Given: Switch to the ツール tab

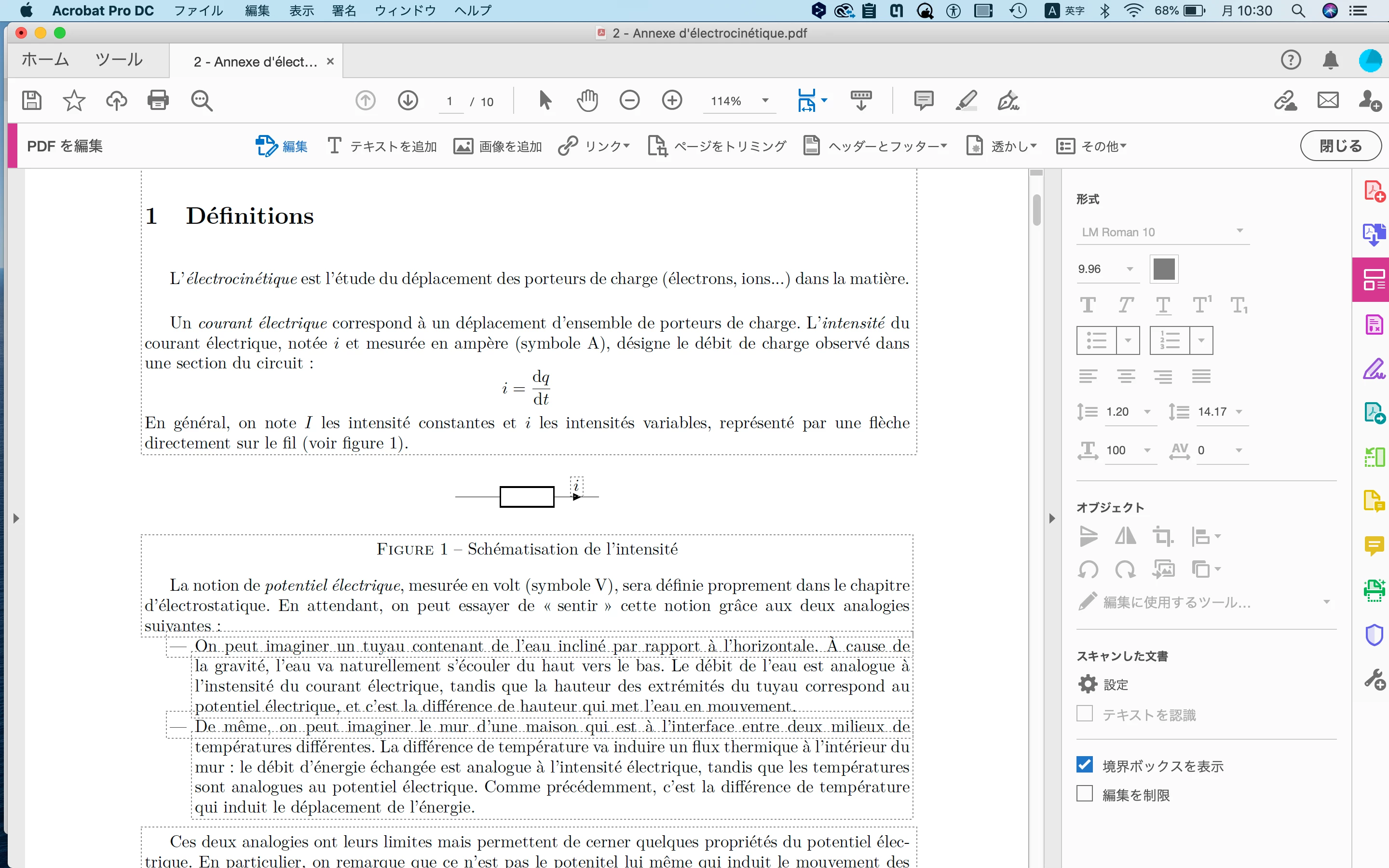Looking at the screenshot, I should tap(119, 60).
